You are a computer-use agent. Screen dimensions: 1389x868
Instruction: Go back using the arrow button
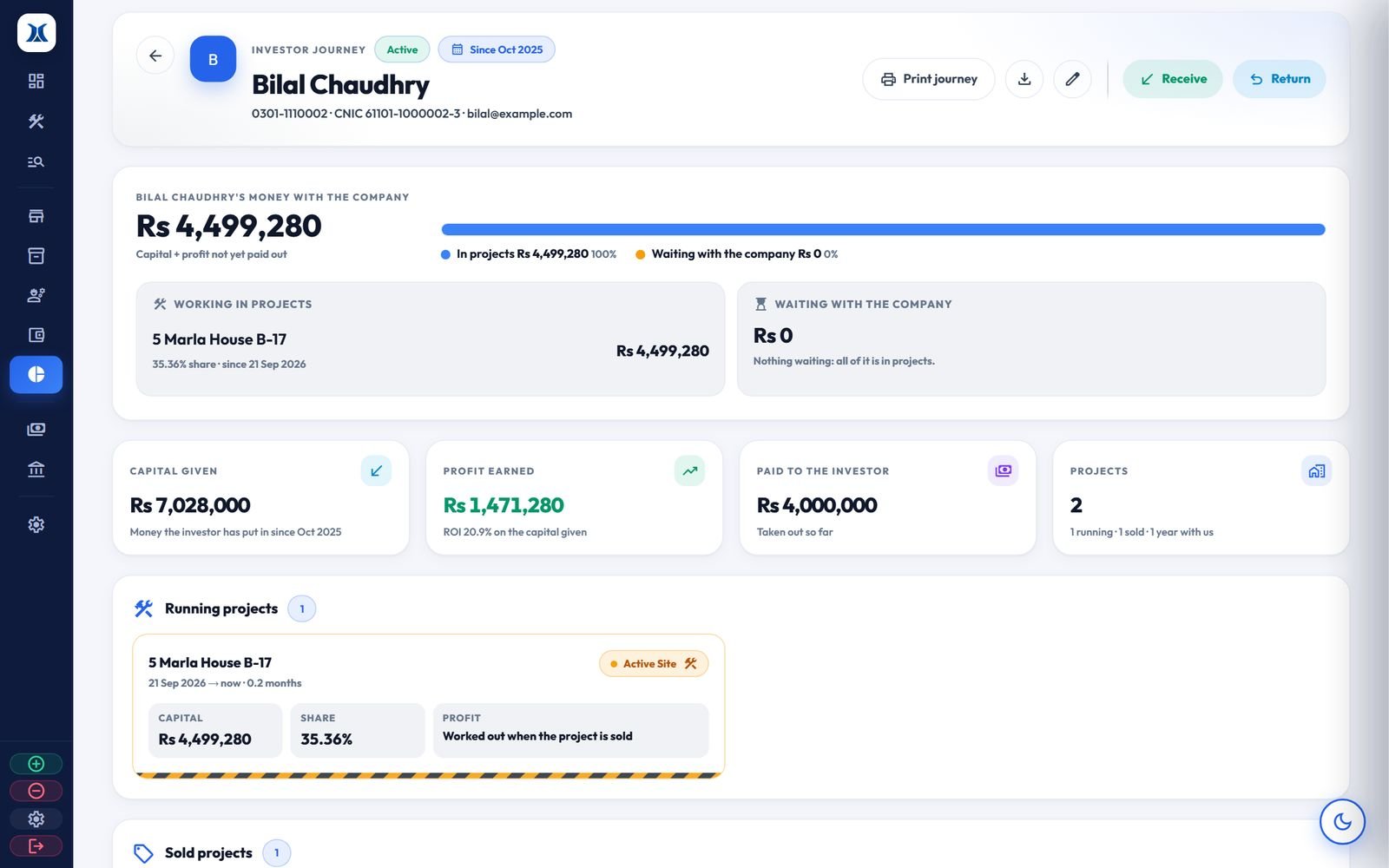(x=155, y=56)
